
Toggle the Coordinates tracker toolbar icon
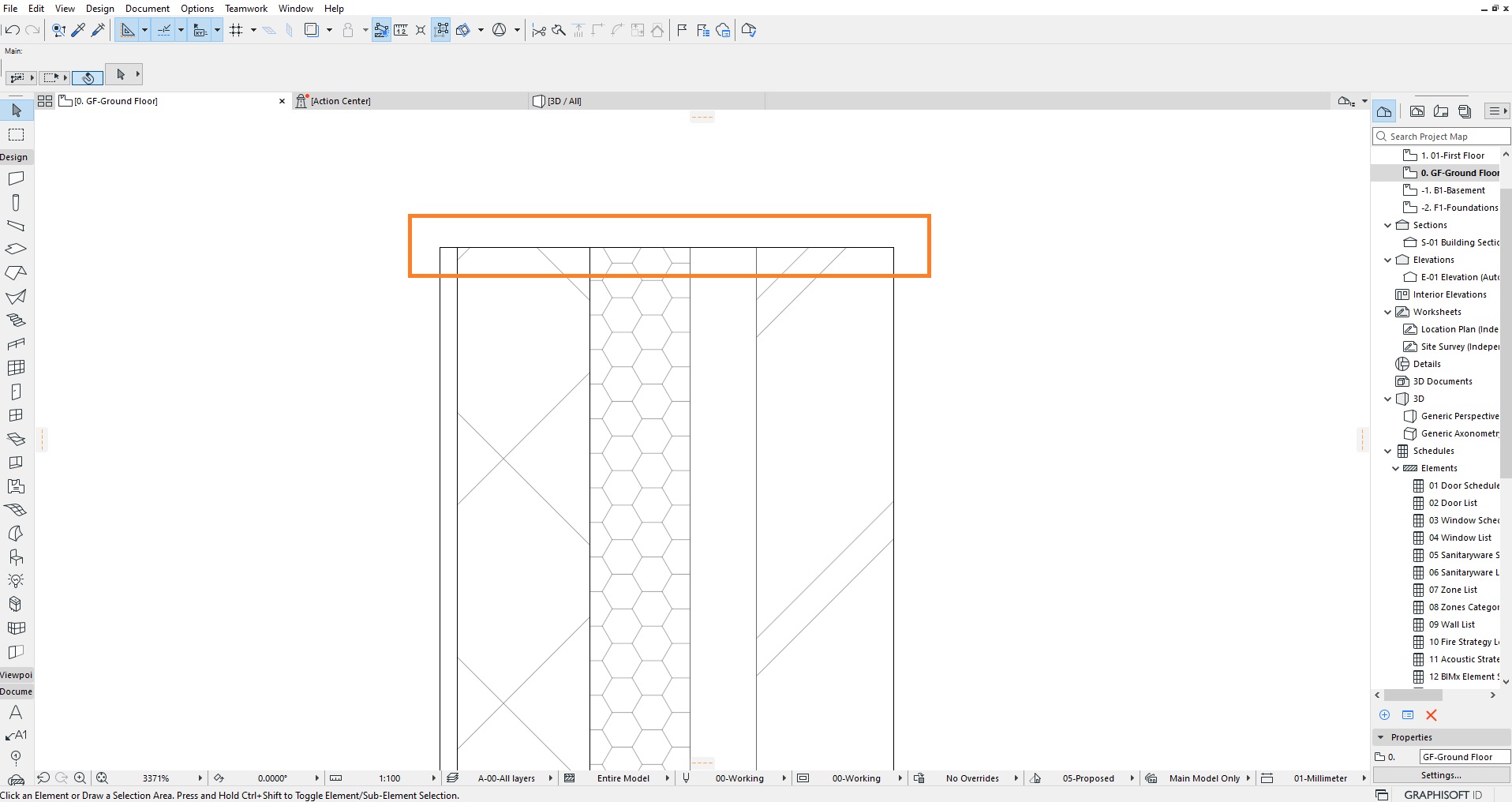pos(198,30)
